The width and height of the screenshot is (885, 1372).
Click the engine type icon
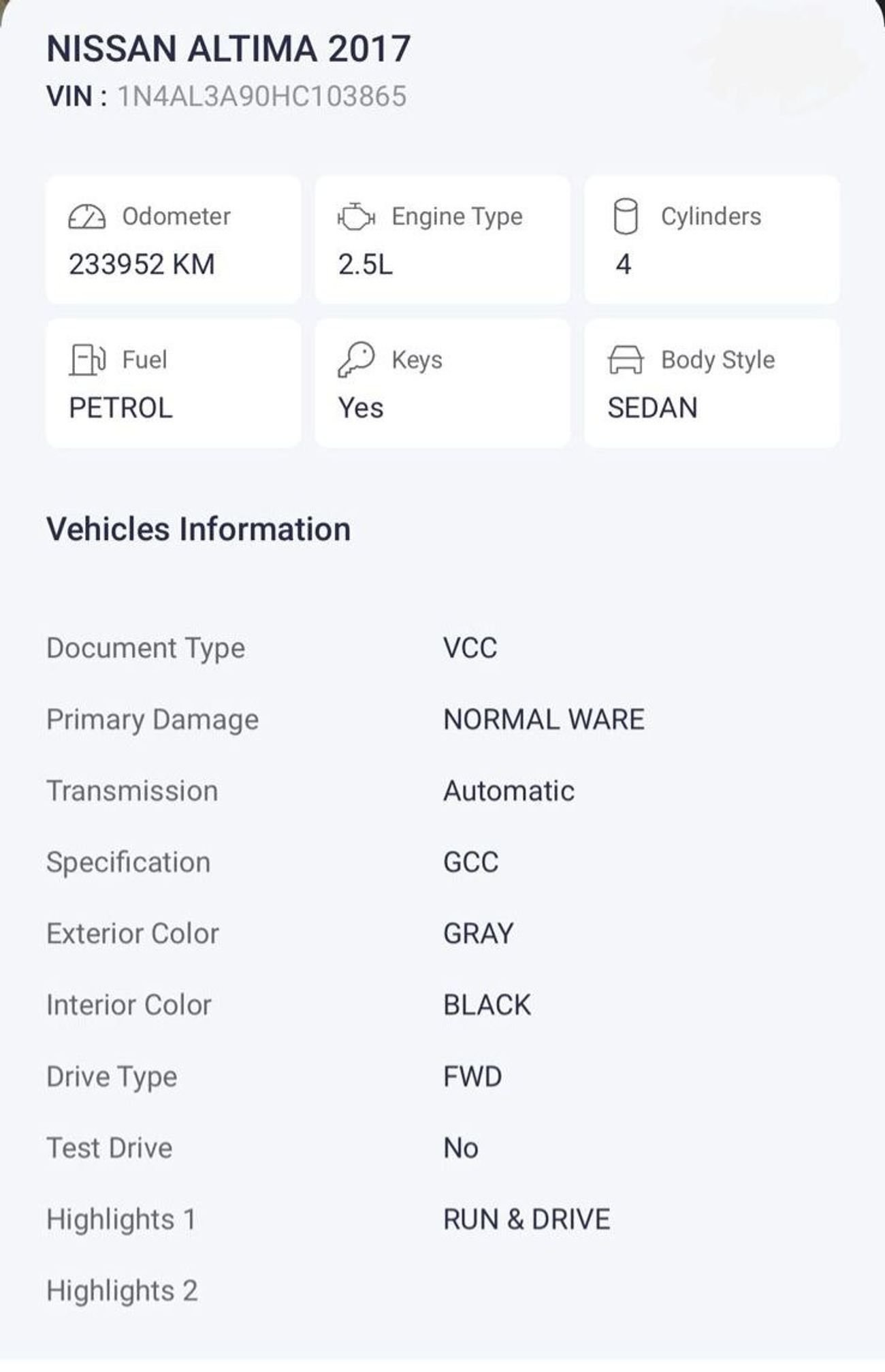356,217
